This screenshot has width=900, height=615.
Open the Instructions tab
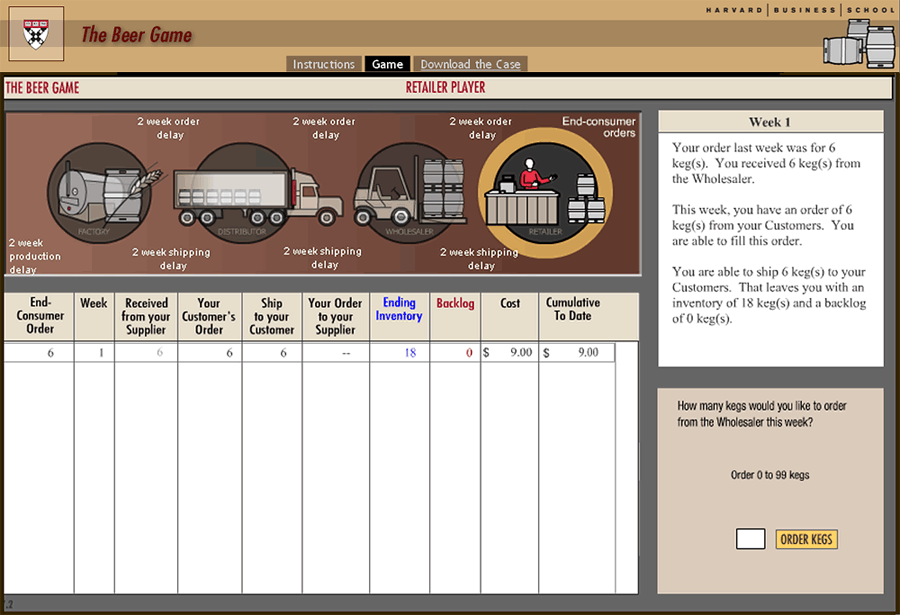click(x=323, y=64)
